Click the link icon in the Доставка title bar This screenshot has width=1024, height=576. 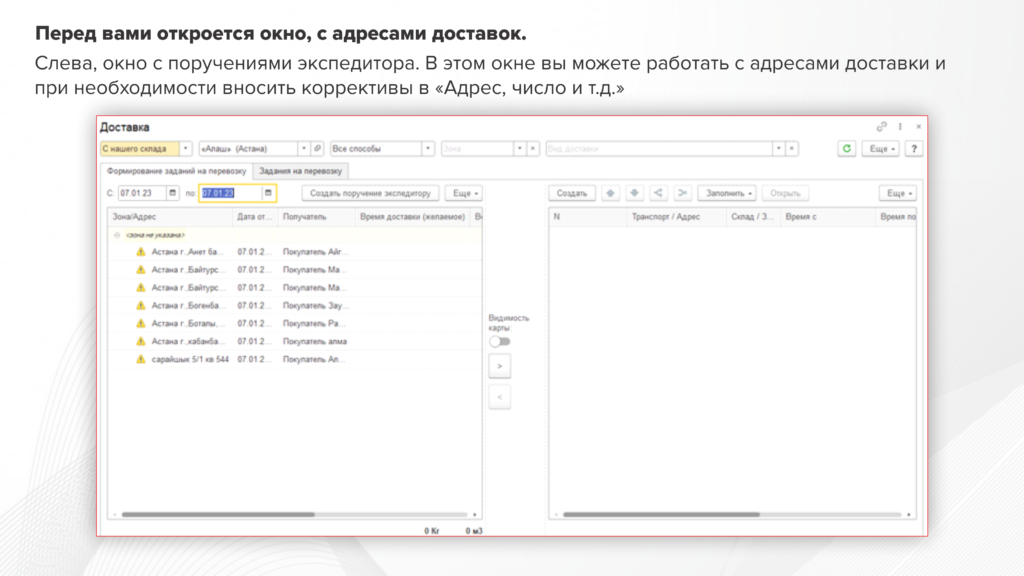tap(881, 127)
